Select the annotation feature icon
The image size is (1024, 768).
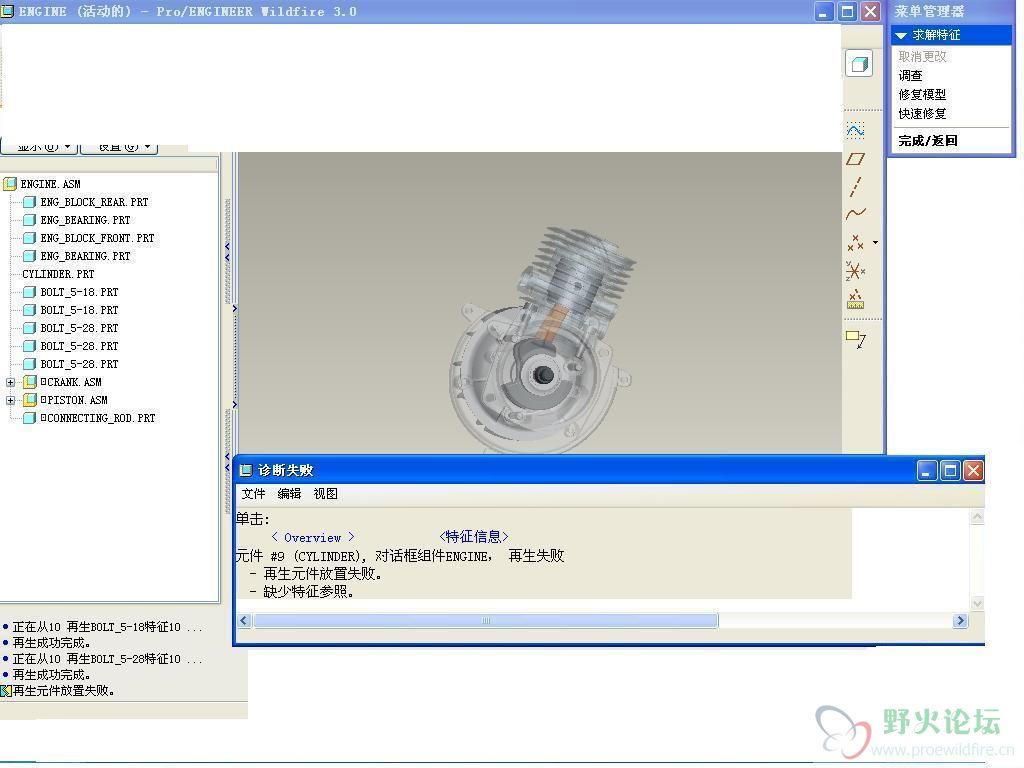(856, 339)
